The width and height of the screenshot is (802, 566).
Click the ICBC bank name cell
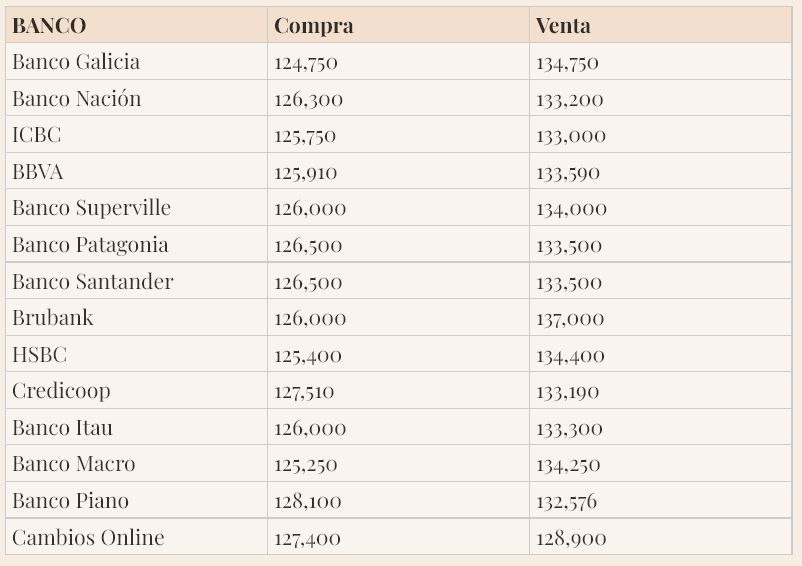tap(37, 135)
